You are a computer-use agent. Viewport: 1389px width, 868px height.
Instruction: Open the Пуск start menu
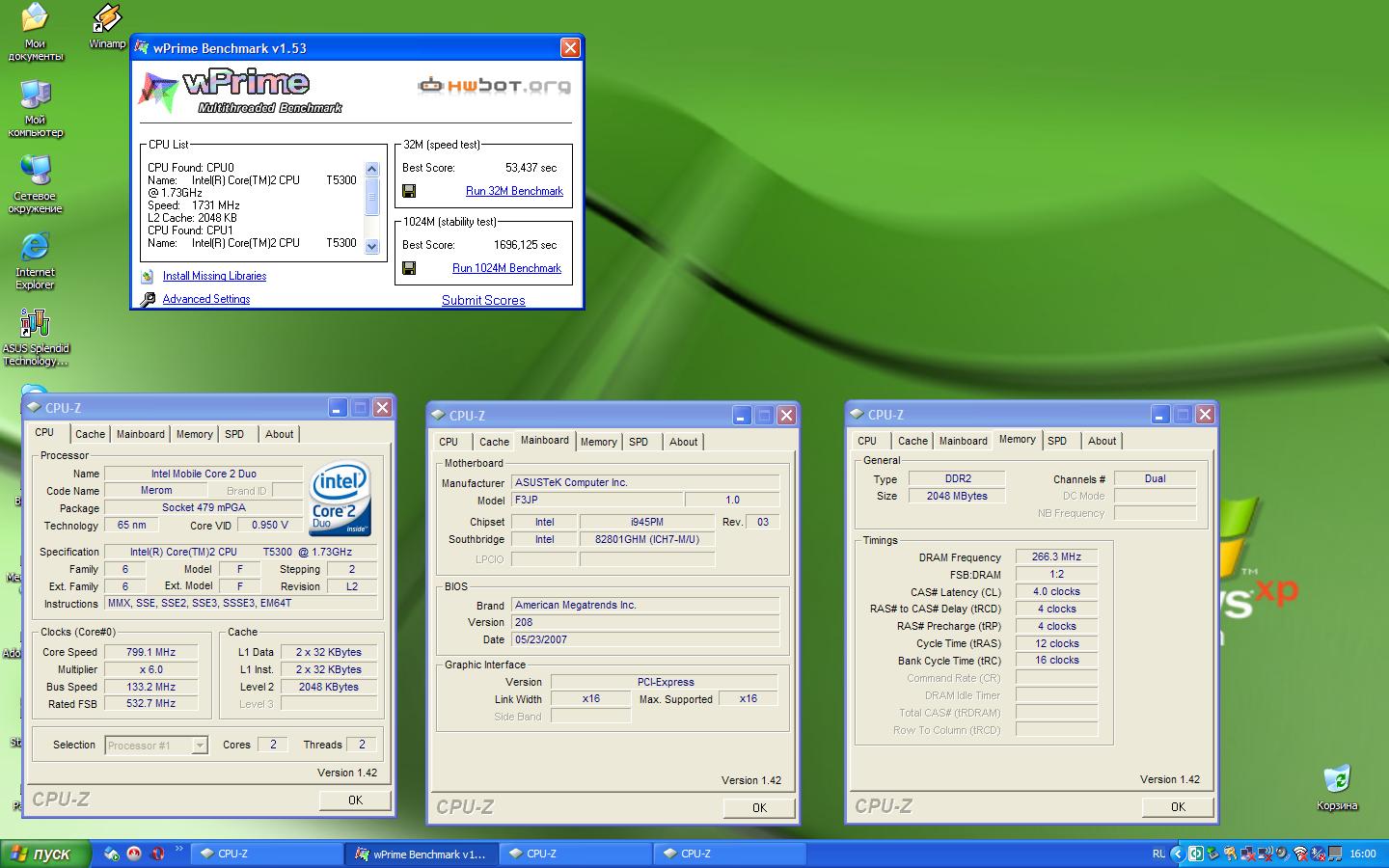pyautogui.click(x=45, y=854)
